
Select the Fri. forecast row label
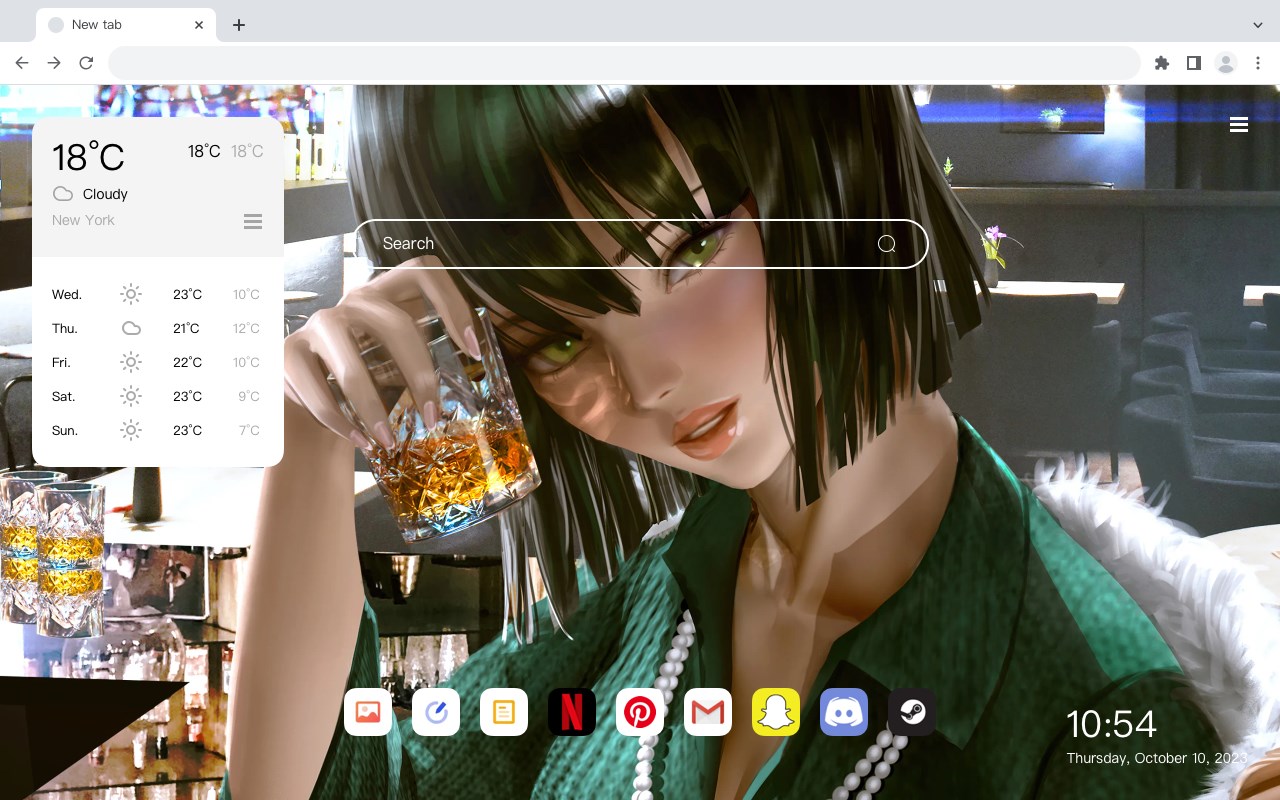click(x=61, y=363)
